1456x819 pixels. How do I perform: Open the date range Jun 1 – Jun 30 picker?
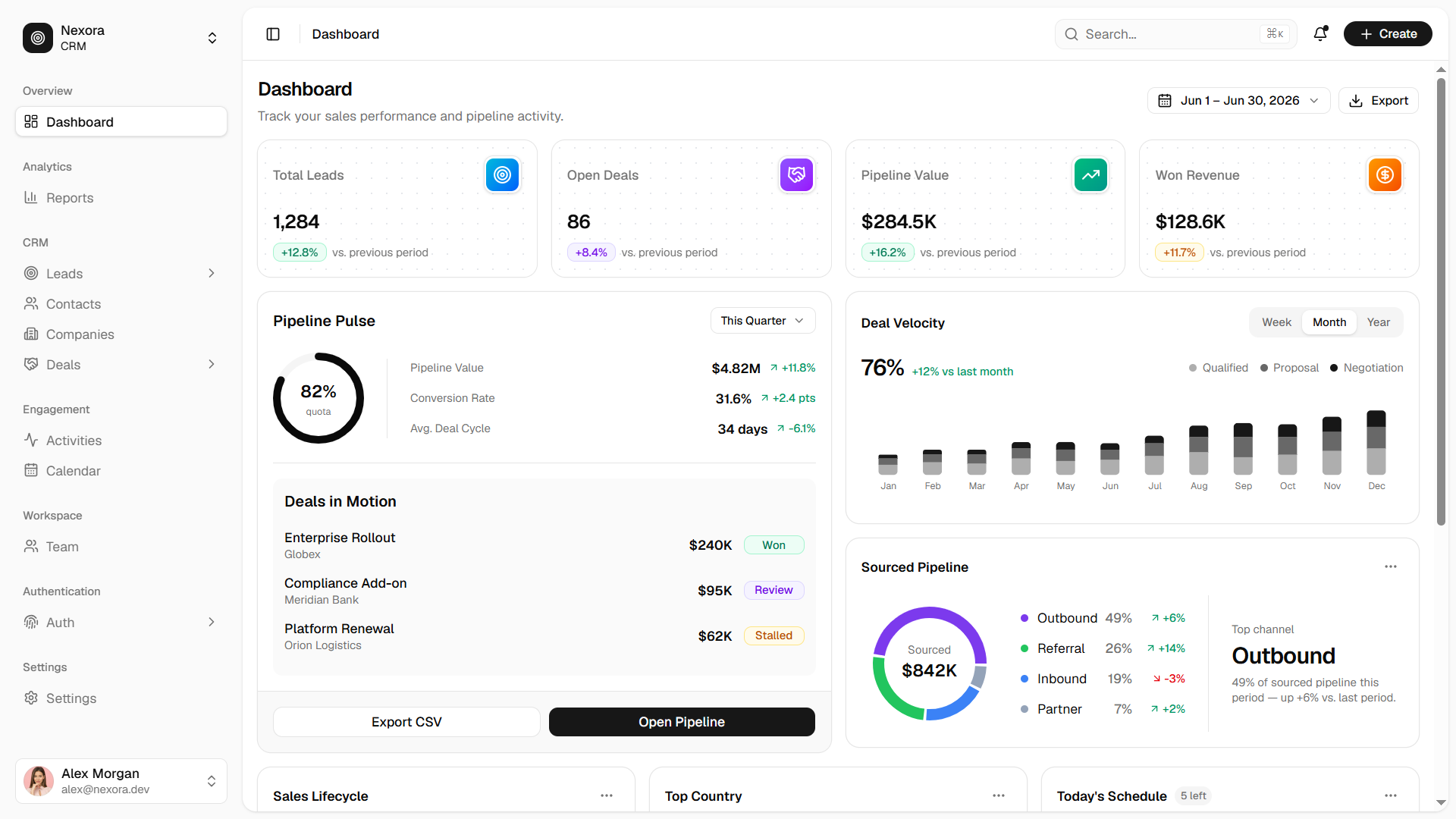[1238, 101]
